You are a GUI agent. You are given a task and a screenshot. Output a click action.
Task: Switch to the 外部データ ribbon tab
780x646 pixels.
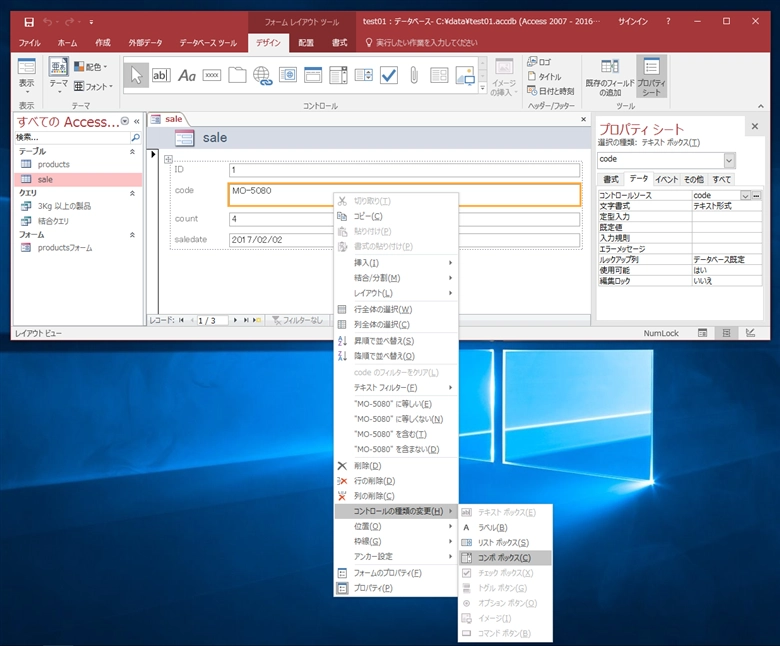[146, 43]
